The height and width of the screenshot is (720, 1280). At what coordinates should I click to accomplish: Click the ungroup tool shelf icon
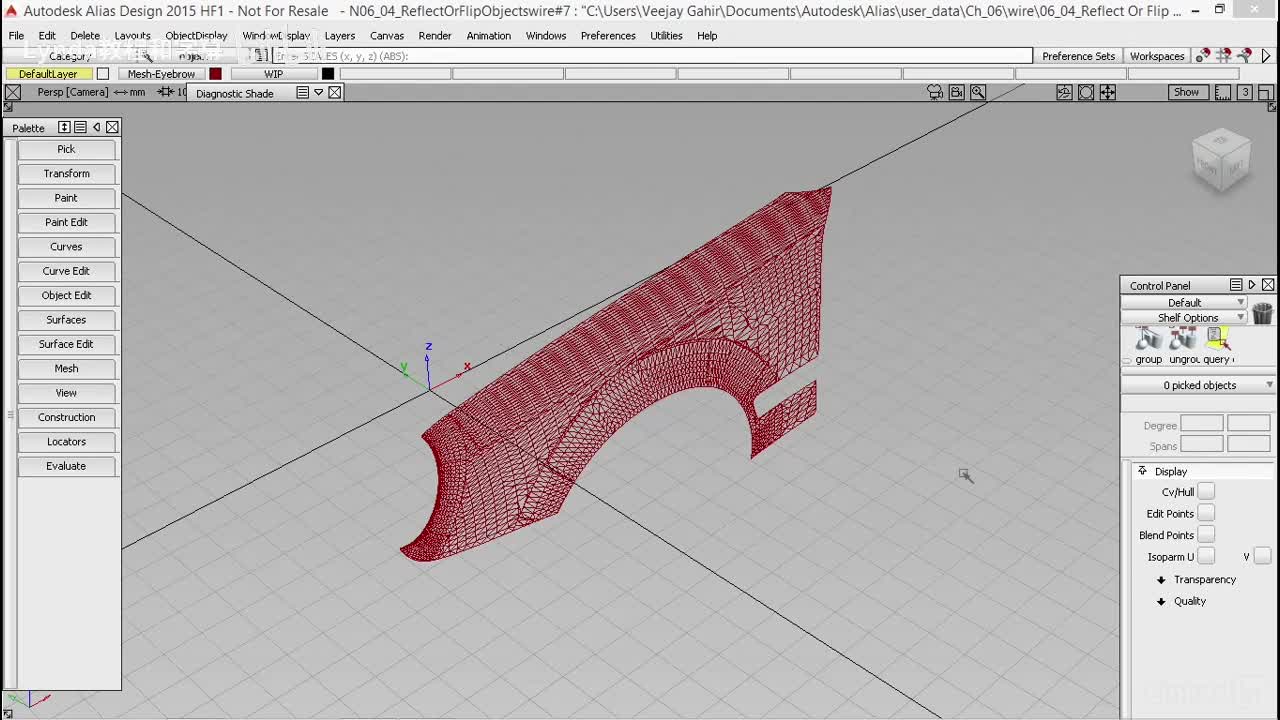(x=1183, y=340)
